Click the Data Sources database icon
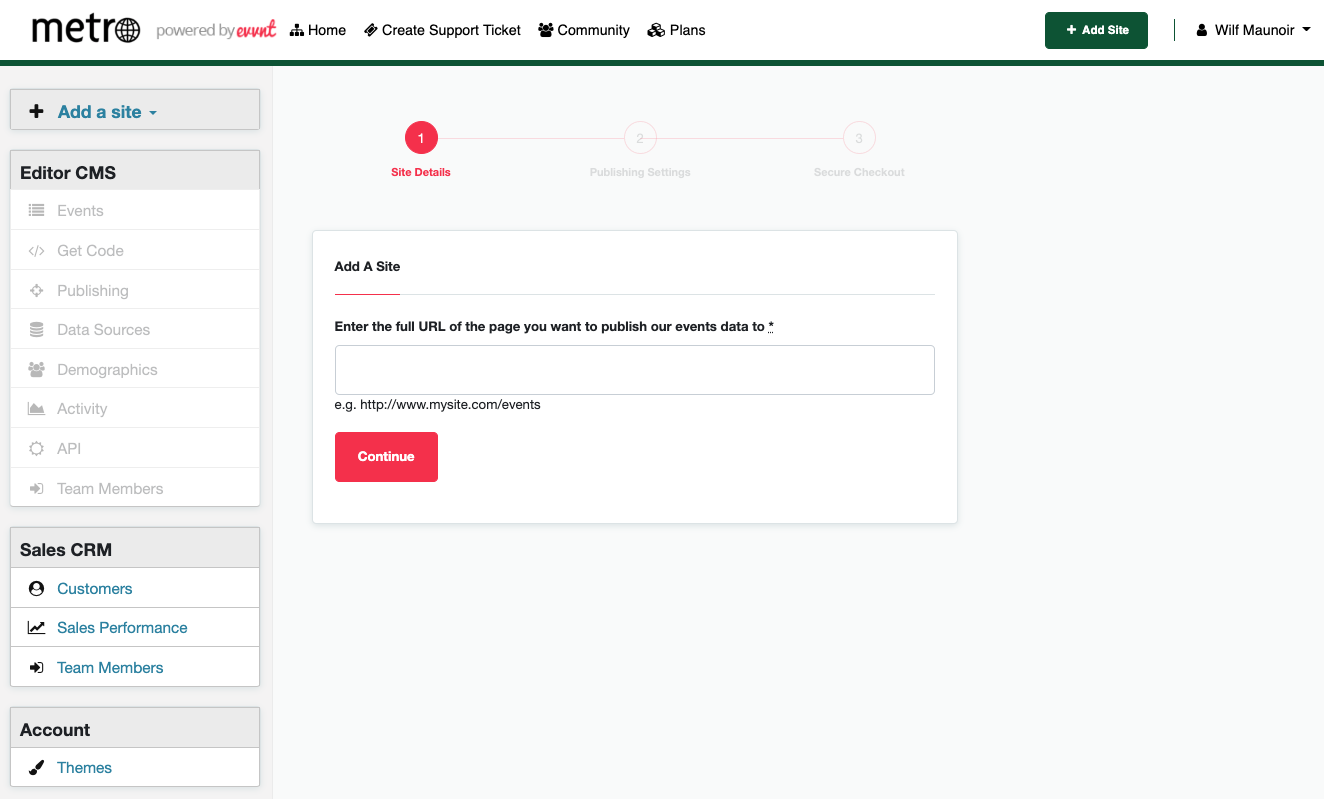This screenshot has width=1324, height=799. 37,330
